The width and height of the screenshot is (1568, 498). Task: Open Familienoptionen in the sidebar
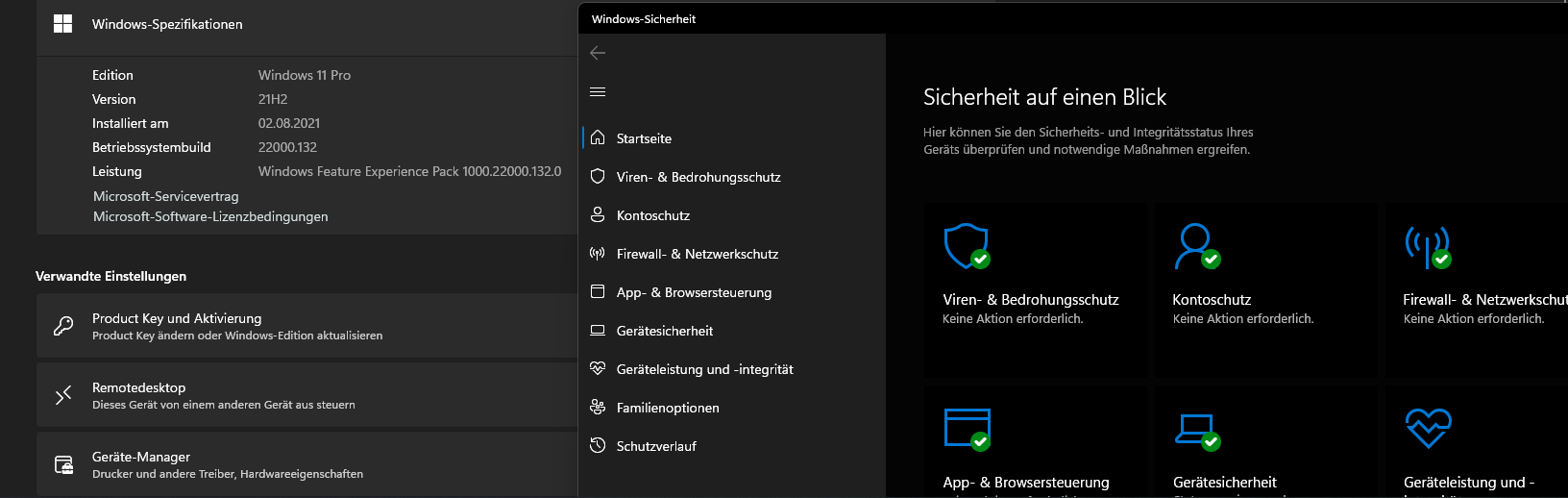[x=668, y=408]
